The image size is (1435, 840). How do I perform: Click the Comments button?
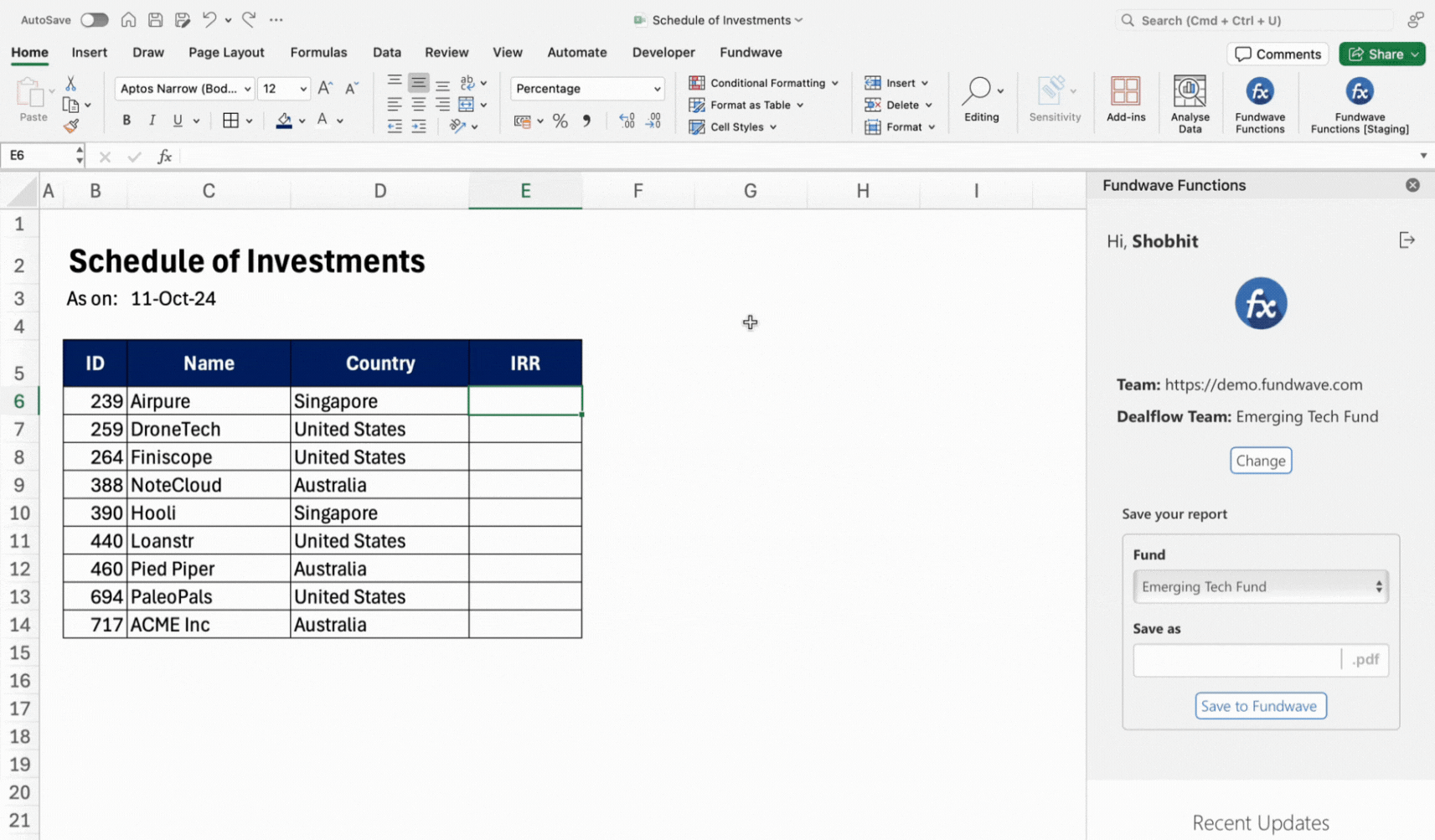point(1278,54)
